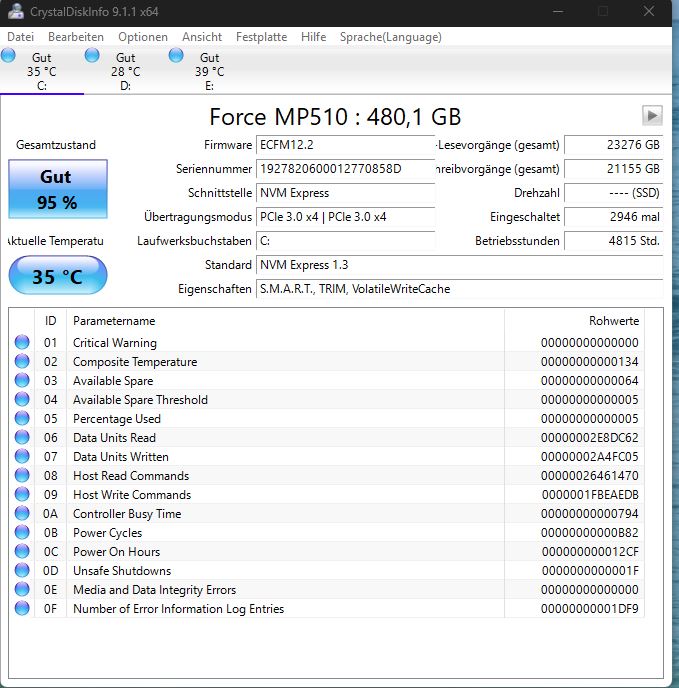This screenshot has width=679, height=688.
Task: Click status orb for Controller Busy Time row
Action: click(x=22, y=513)
